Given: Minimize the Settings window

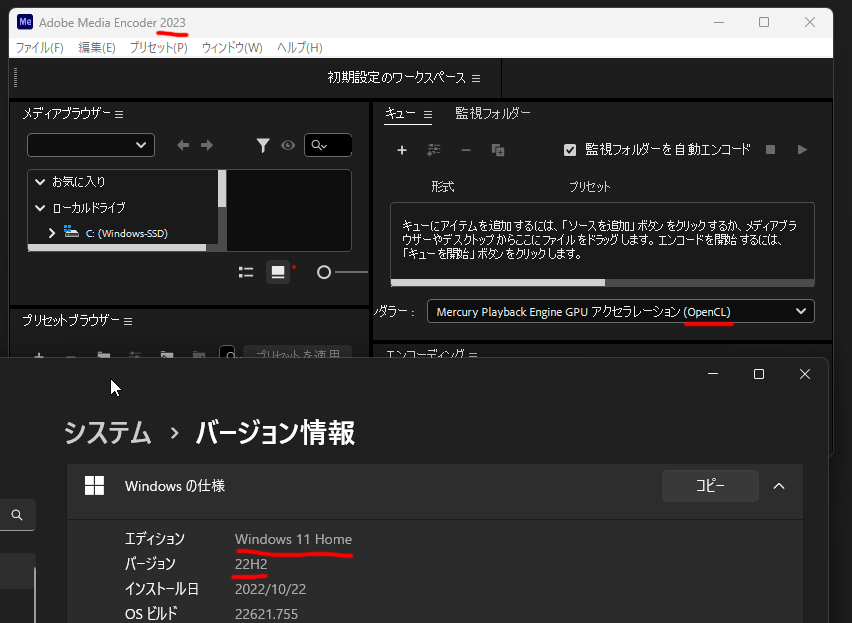Looking at the screenshot, I should click(x=713, y=374).
